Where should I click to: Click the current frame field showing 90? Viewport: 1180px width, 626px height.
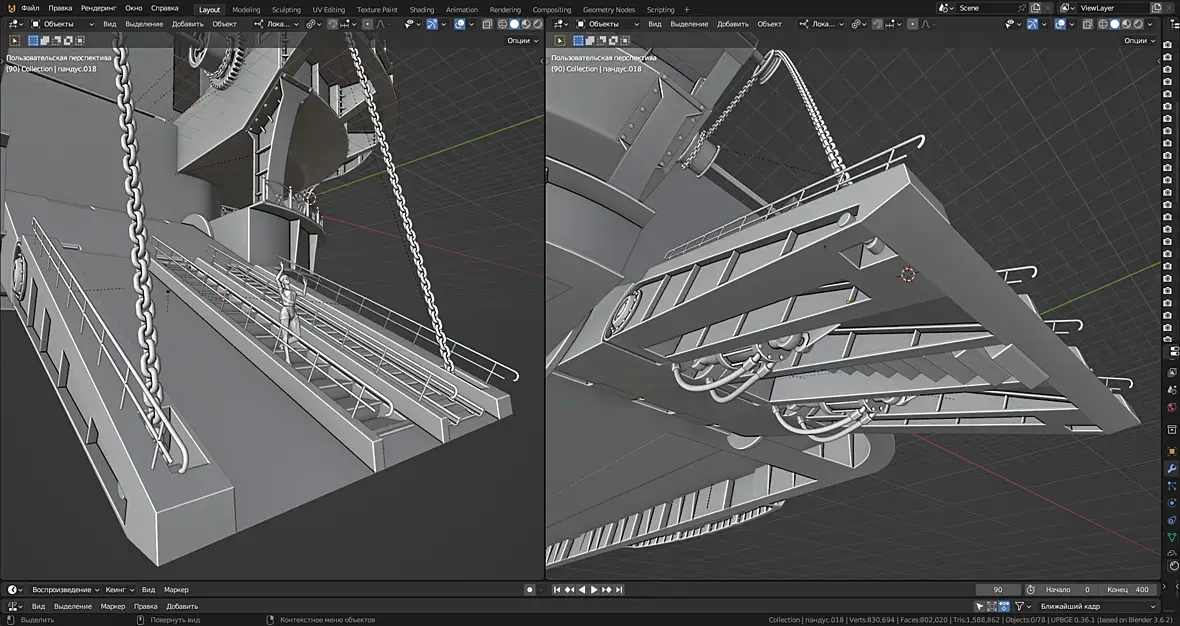(x=997, y=590)
